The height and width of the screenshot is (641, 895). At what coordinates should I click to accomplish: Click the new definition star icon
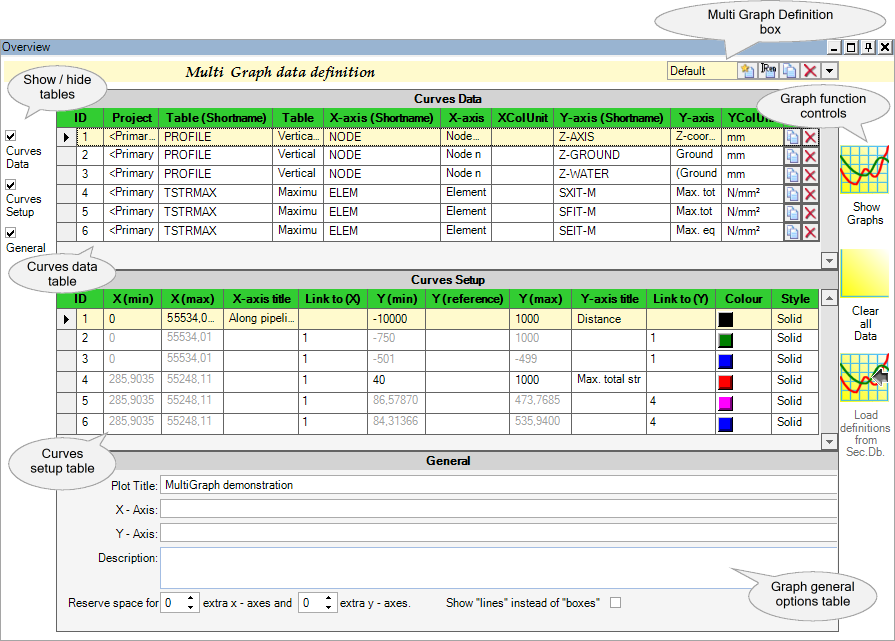747,71
